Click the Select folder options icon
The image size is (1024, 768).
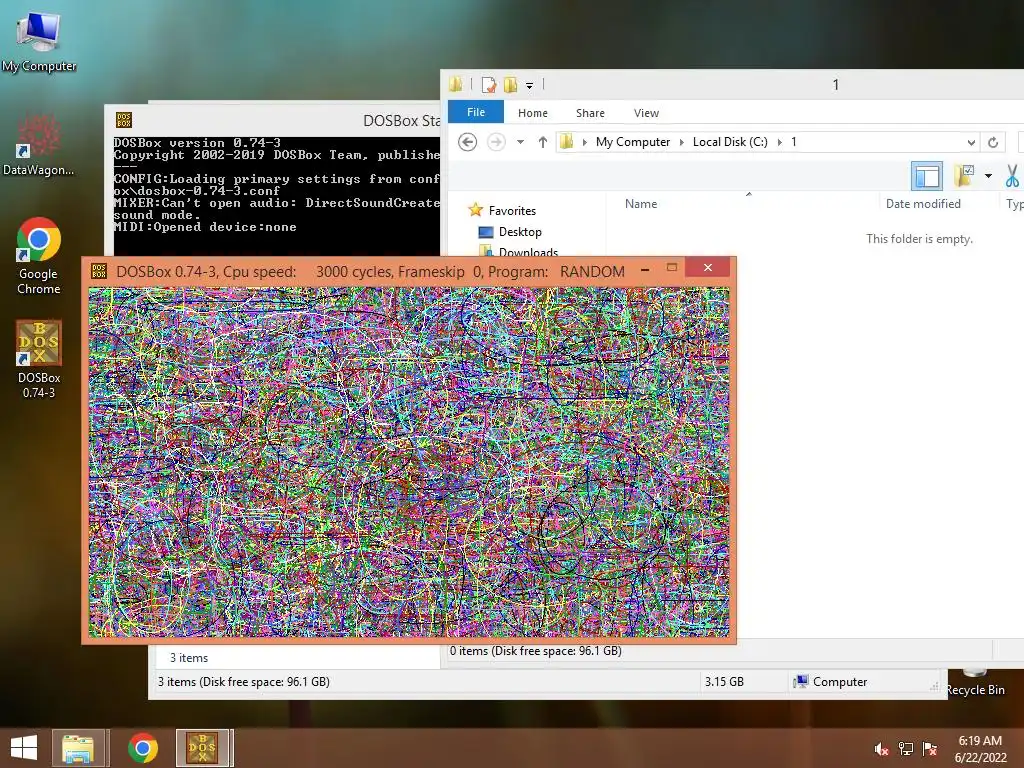965,176
